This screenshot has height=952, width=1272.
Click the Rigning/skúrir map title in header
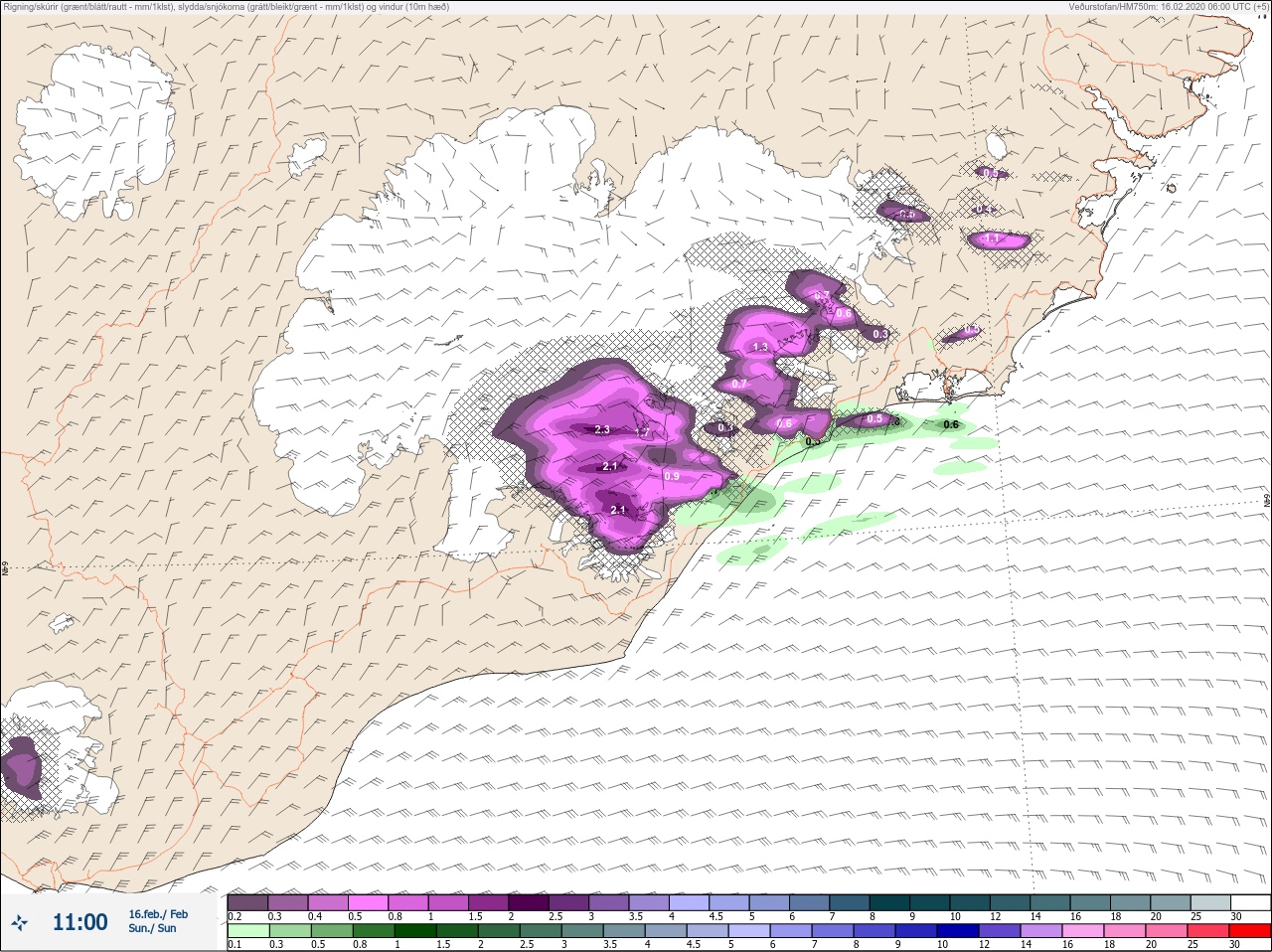[226, 7]
